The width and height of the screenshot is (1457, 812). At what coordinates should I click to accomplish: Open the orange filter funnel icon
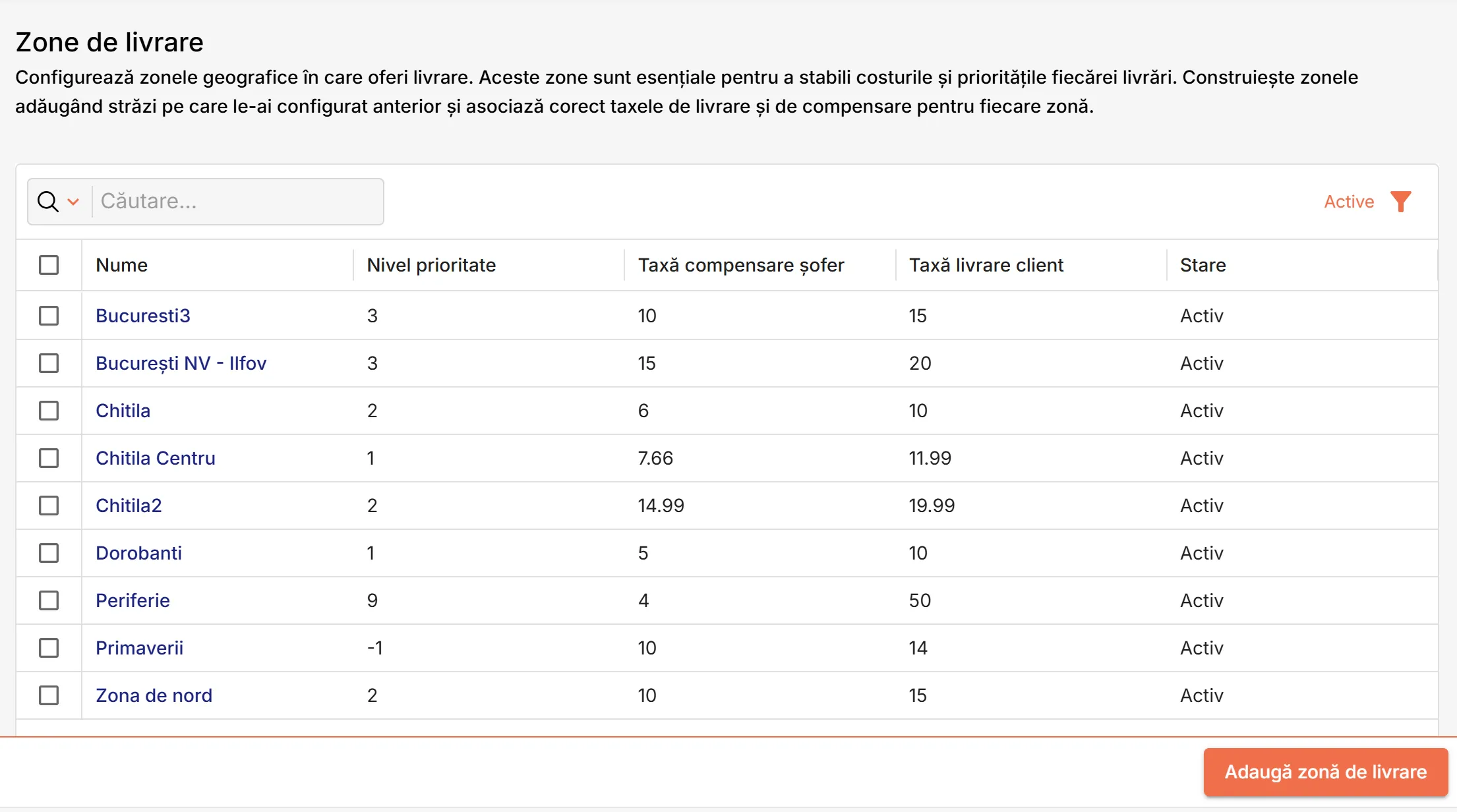click(x=1400, y=202)
